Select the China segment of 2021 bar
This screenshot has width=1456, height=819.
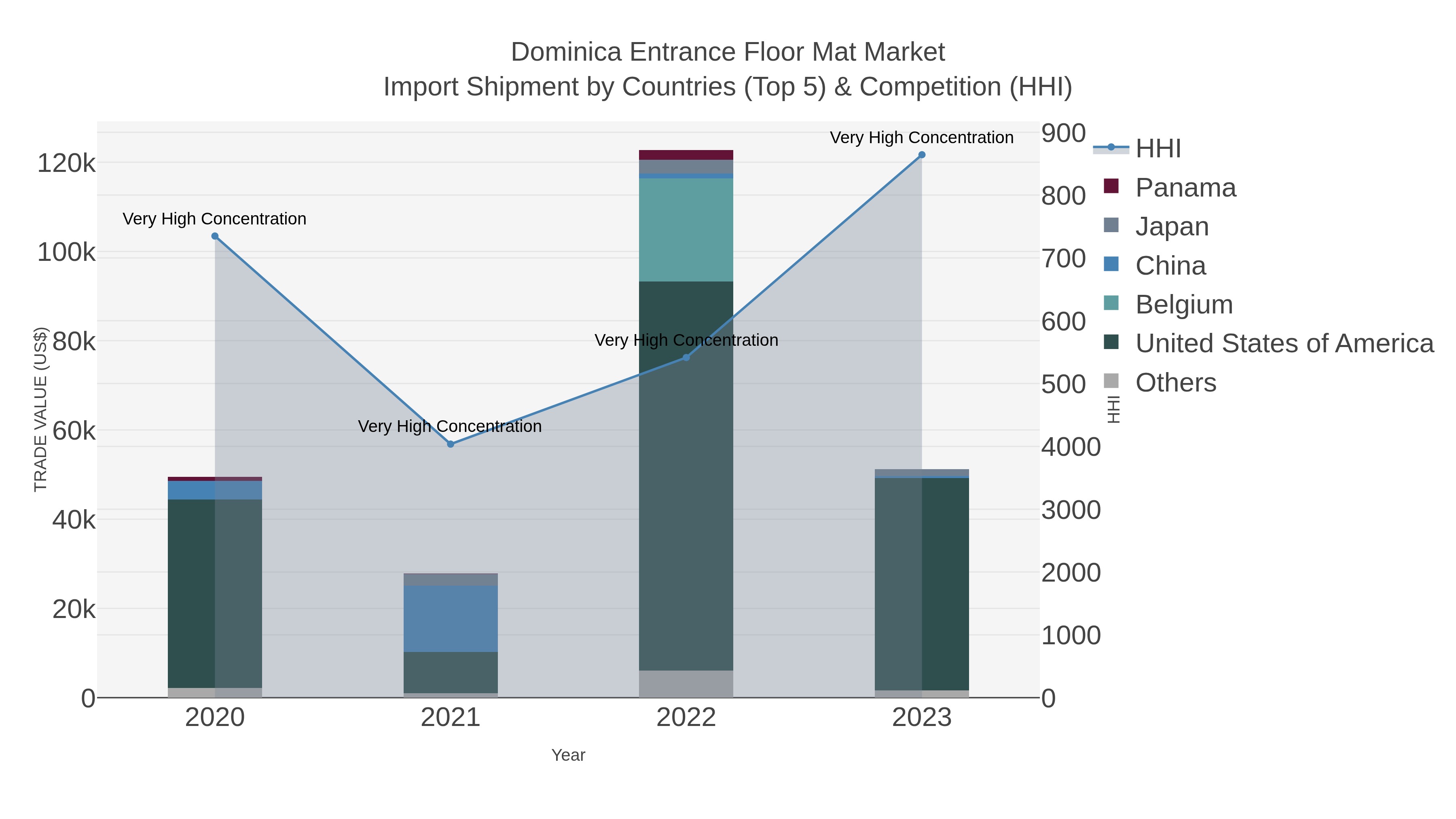point(451,619)
